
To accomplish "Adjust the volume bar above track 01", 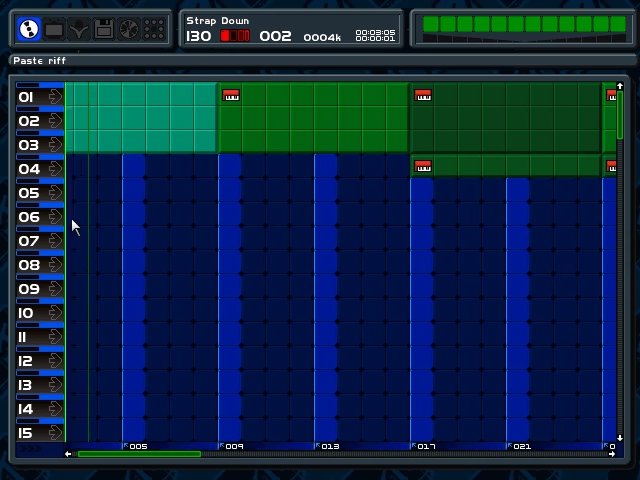I will (40, 85).
